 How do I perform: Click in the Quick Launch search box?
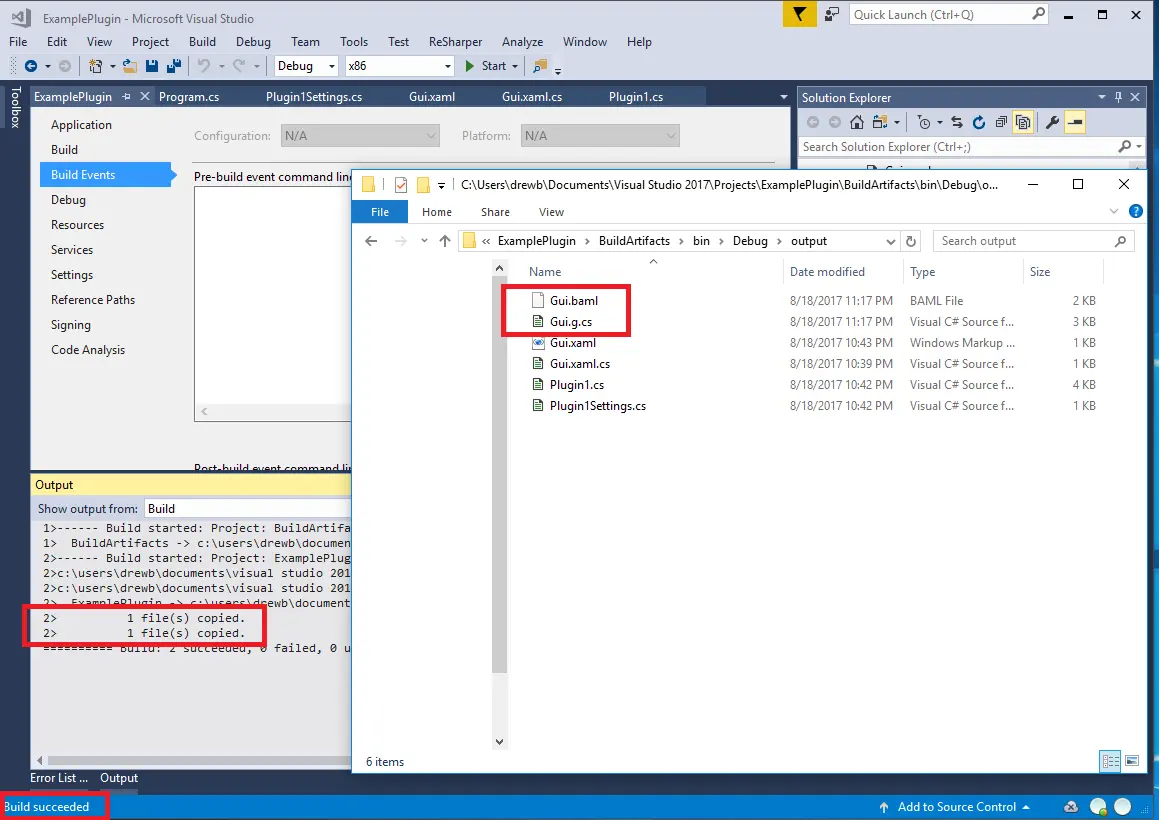[949, 14]
